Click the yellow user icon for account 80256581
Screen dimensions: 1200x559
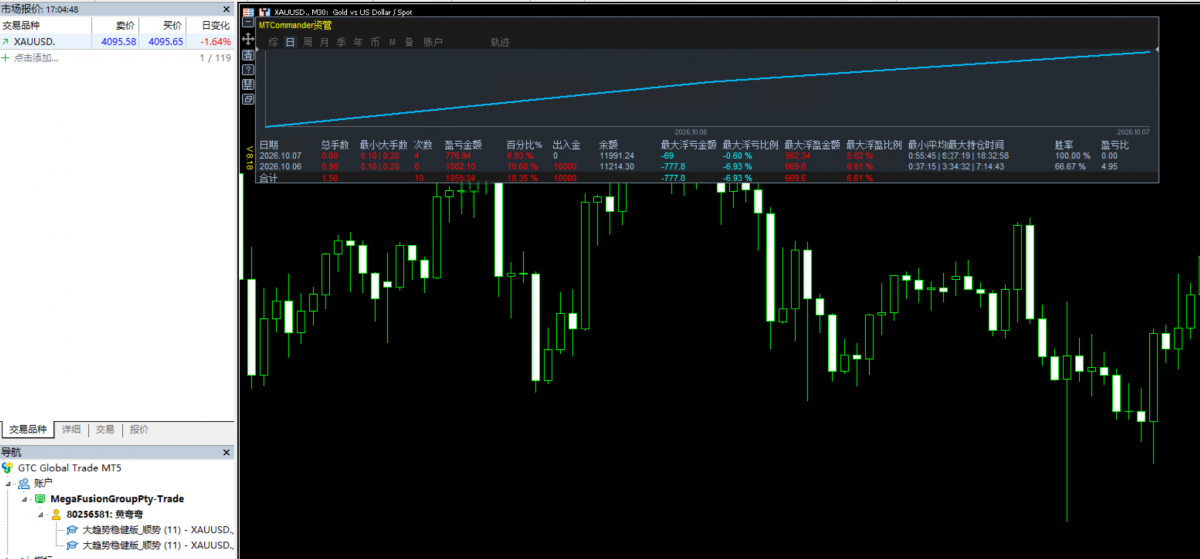click(57, 514)
